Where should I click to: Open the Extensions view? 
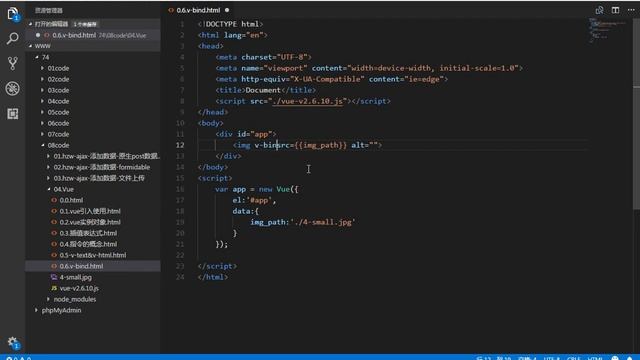(x=13, y=113)
